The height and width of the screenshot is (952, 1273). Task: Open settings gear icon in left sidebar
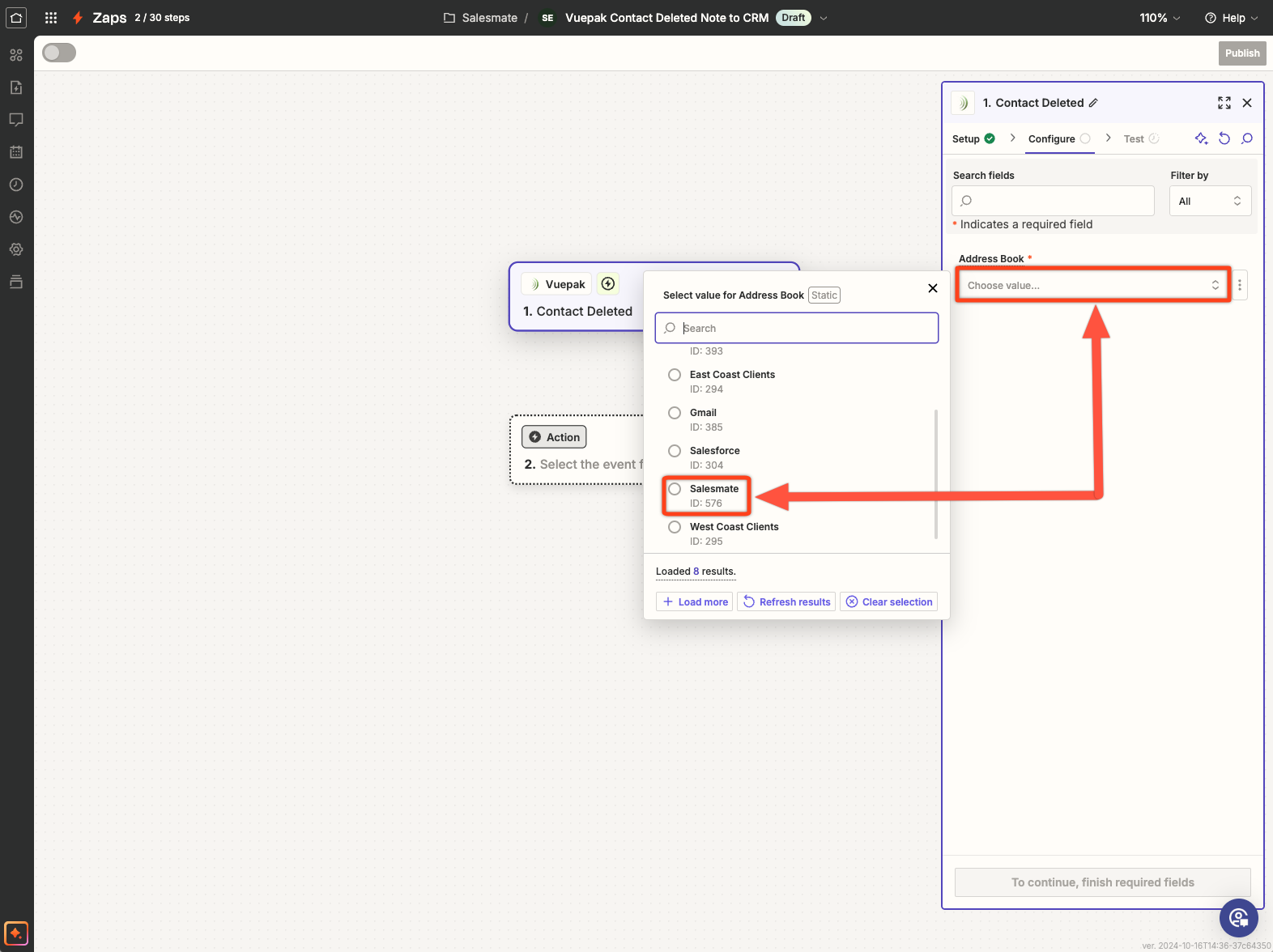click(16, 249)
